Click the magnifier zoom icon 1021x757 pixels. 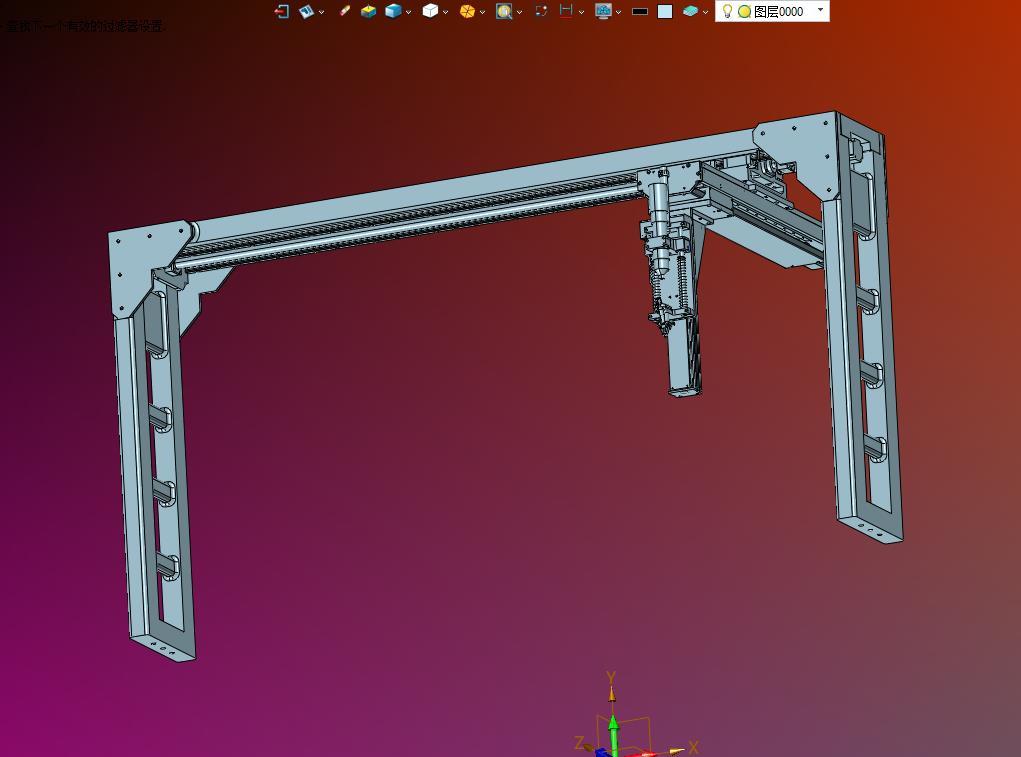pyautogui.click(x=503, y=11)
